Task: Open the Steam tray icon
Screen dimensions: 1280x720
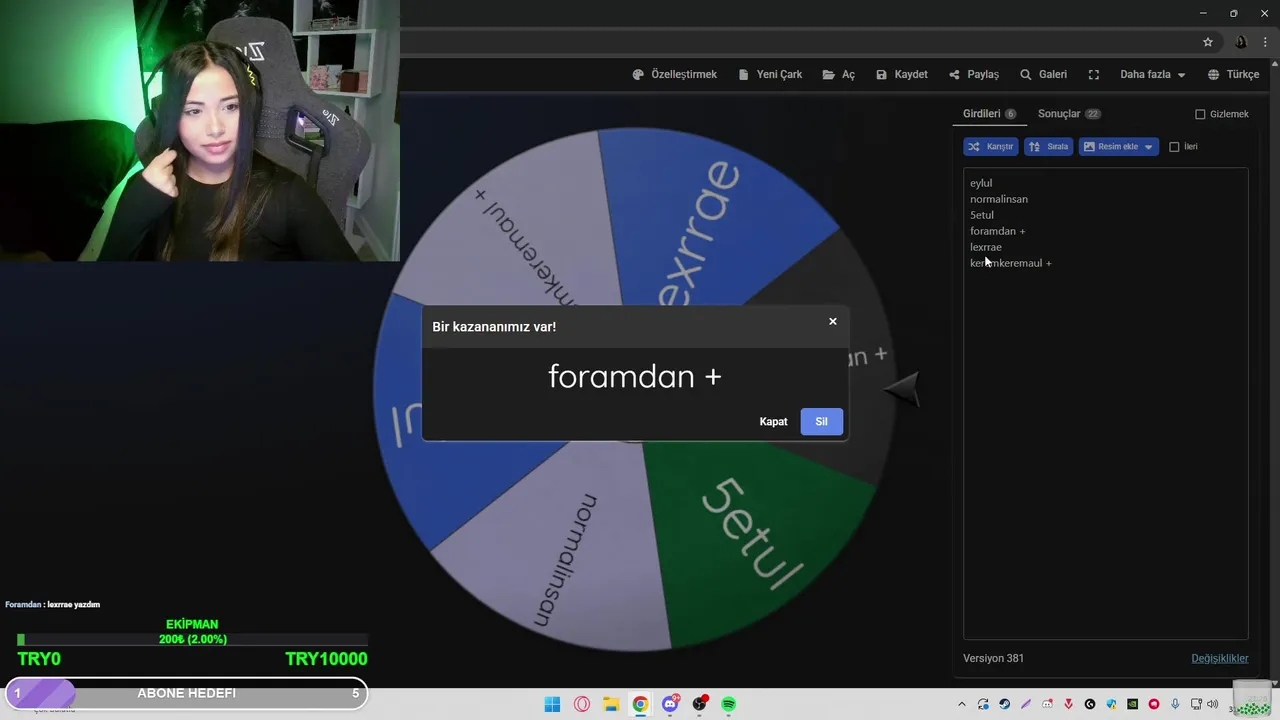Action: click(1005, 704)
